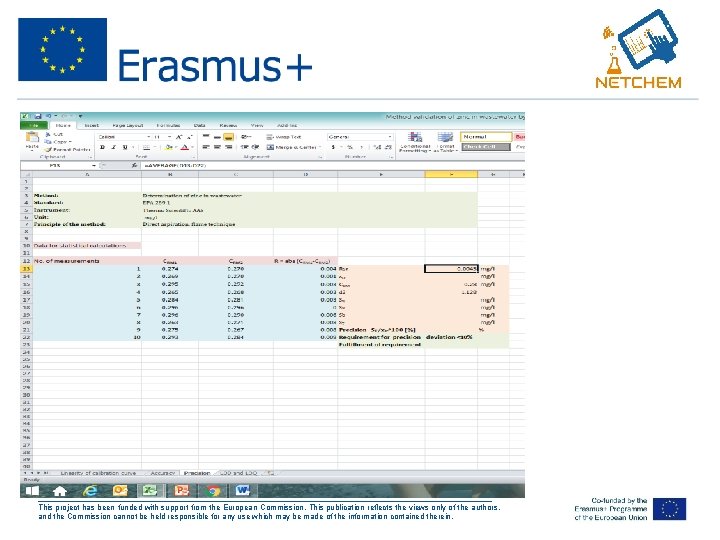Image resolution: width=720 pixels, height=540 pixels.
Task: Align cell text right
Action: click(x=228, y=147)
